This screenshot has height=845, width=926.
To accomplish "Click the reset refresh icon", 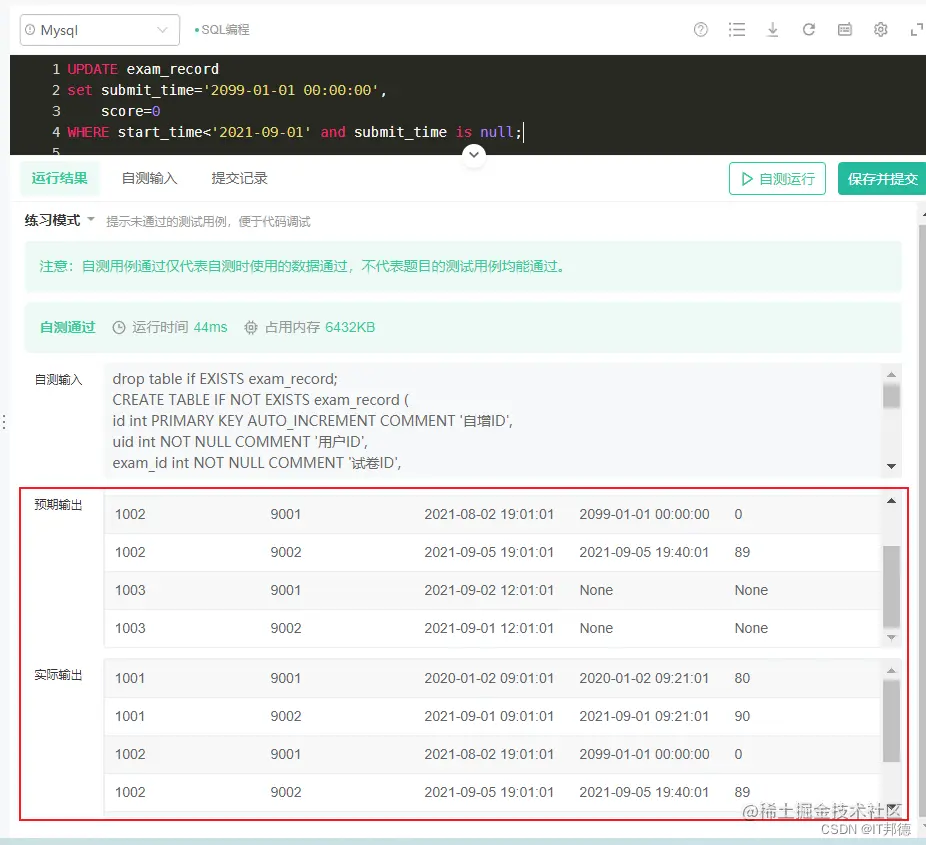I will click(x=808, y=30).
